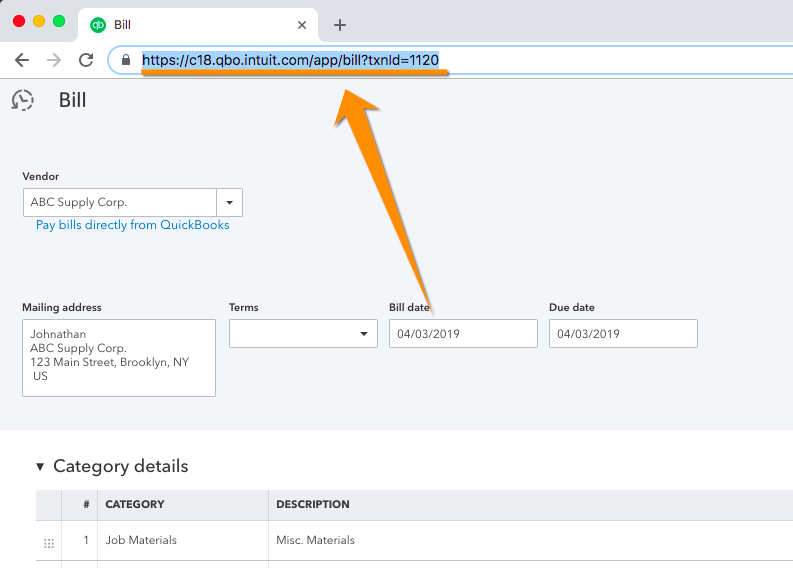Open the Vendor dropdown arrow
The height and width of the screenshot is (569, 793).
pyautogui.click(x=230, y=202)
